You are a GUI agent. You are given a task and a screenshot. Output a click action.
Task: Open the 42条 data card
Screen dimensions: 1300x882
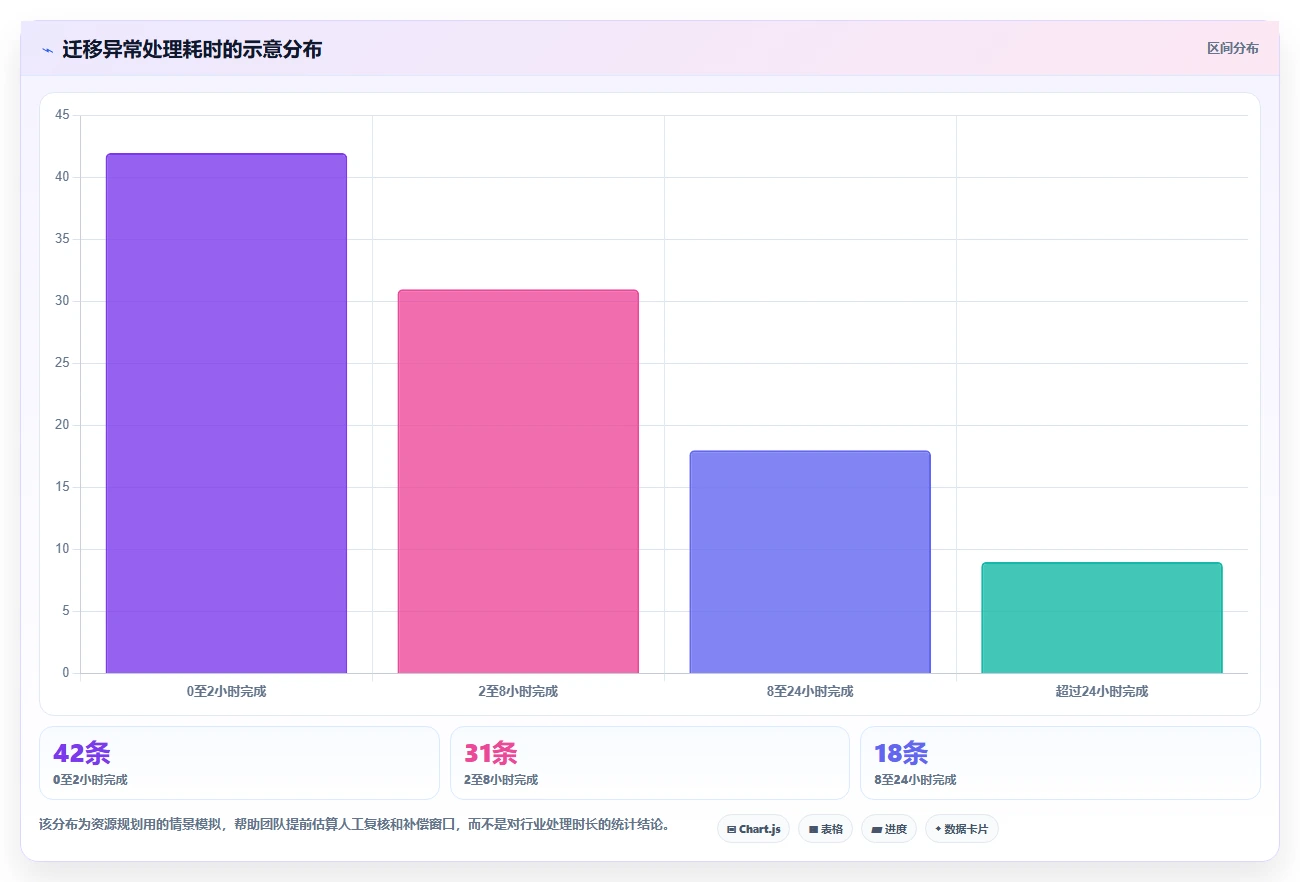[x=239, y=763]
